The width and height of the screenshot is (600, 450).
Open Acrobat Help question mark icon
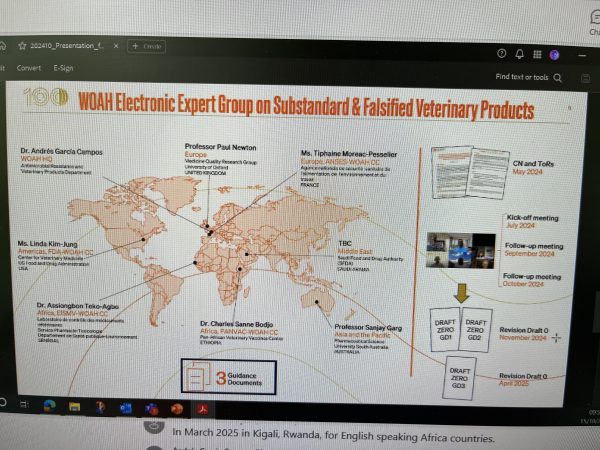501,54
